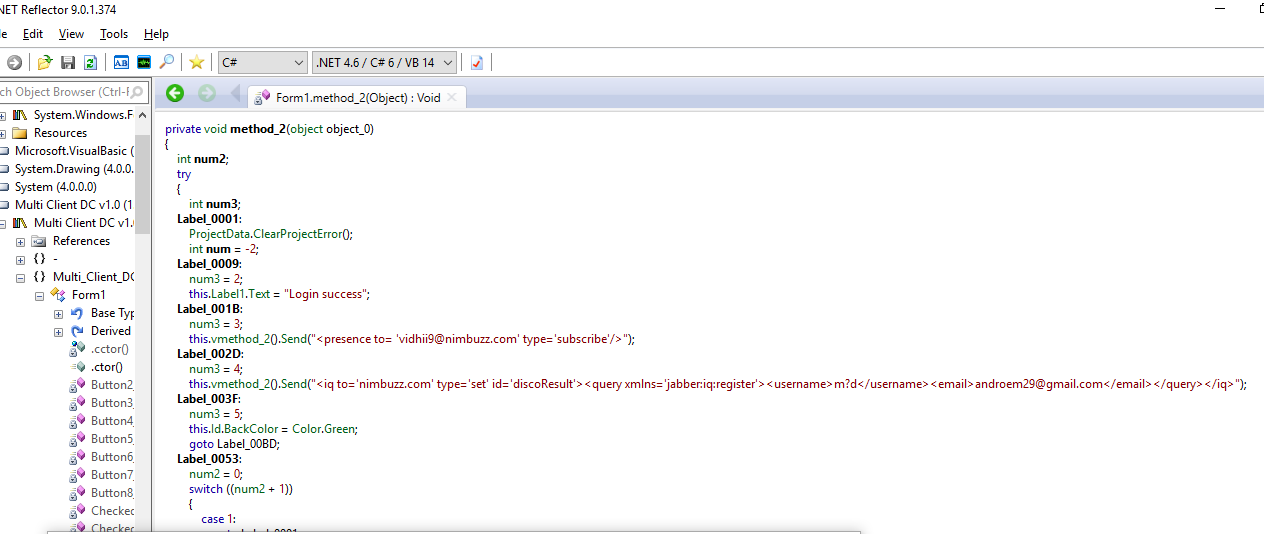Select the References node in tree
This screenshot has width=1264, height=534.
pyautogui.click(x=81, y=241)
